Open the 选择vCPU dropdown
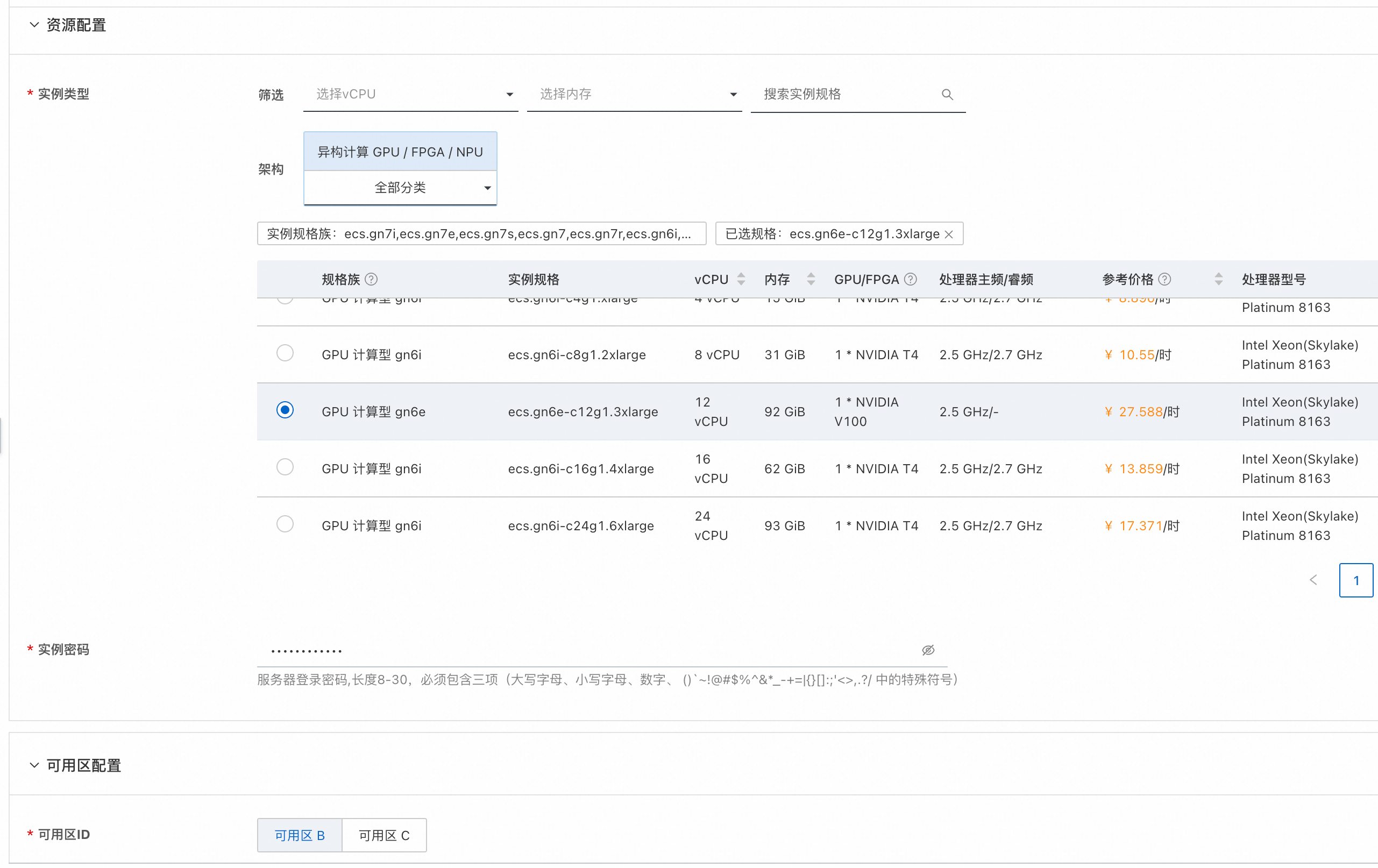This screenshot has width=1378, height=868. coord(410,95)
